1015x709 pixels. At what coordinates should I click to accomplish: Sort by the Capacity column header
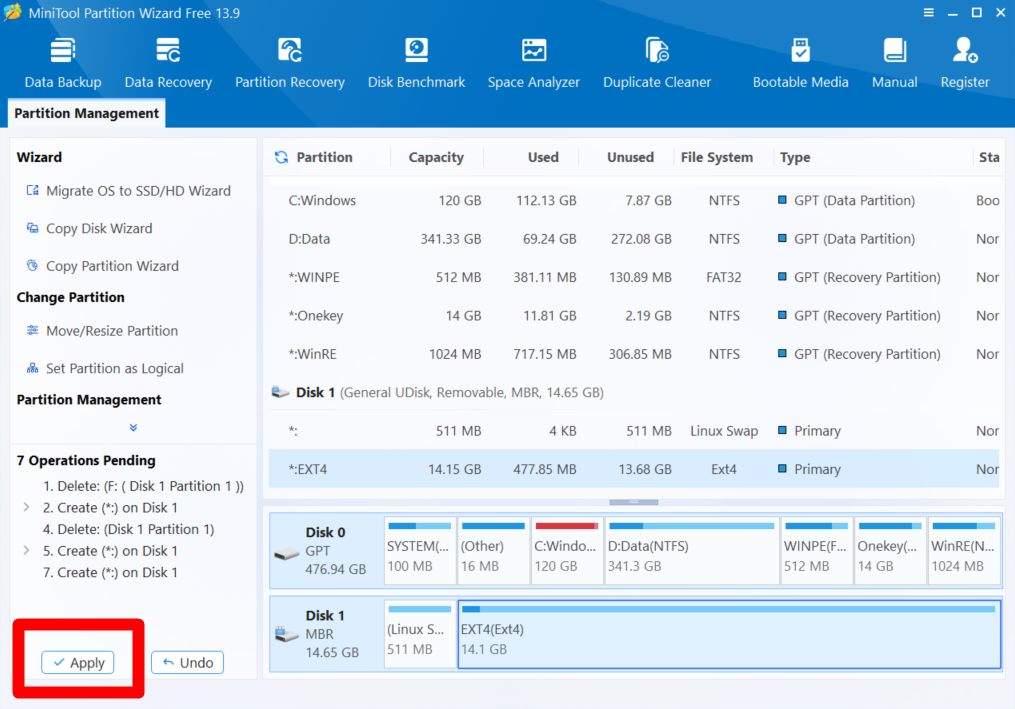tap(436, 157)
